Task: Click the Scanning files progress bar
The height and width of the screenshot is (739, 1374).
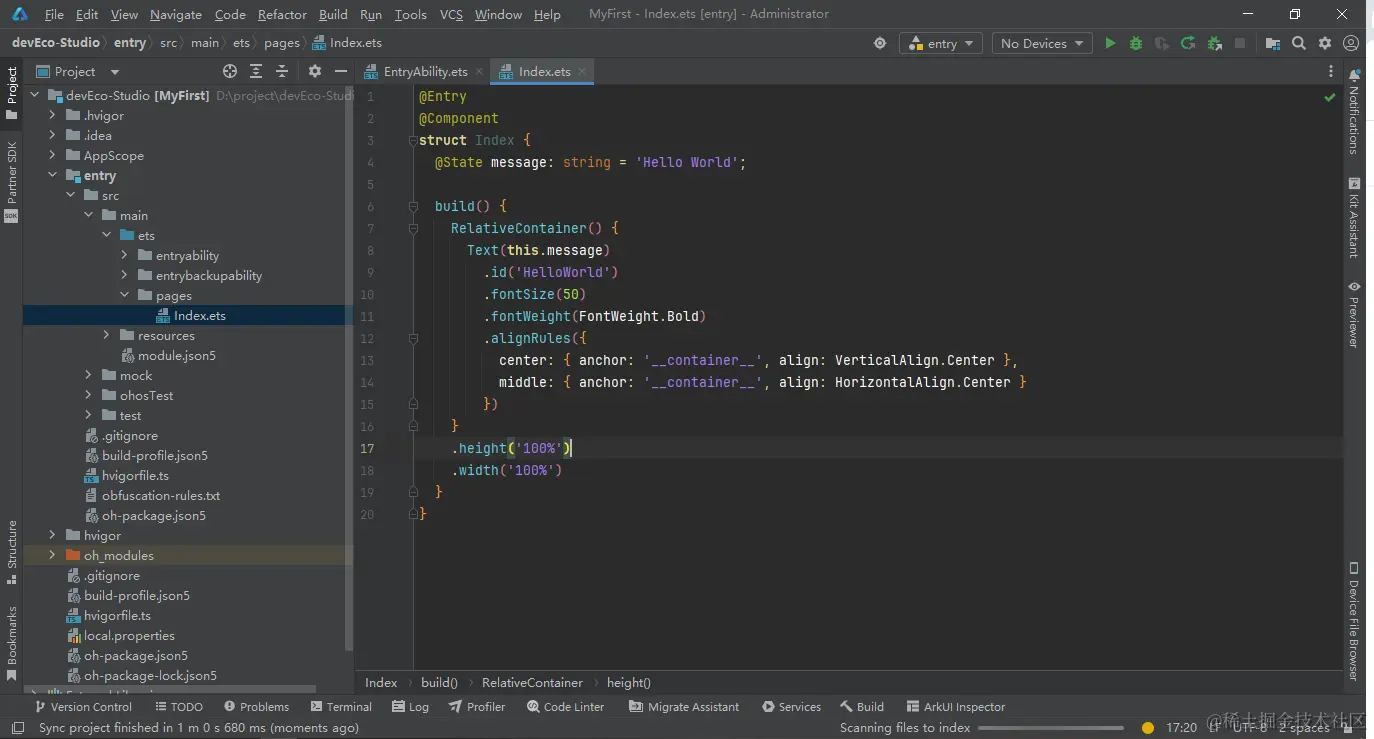Action: [x=1051, y=728]
